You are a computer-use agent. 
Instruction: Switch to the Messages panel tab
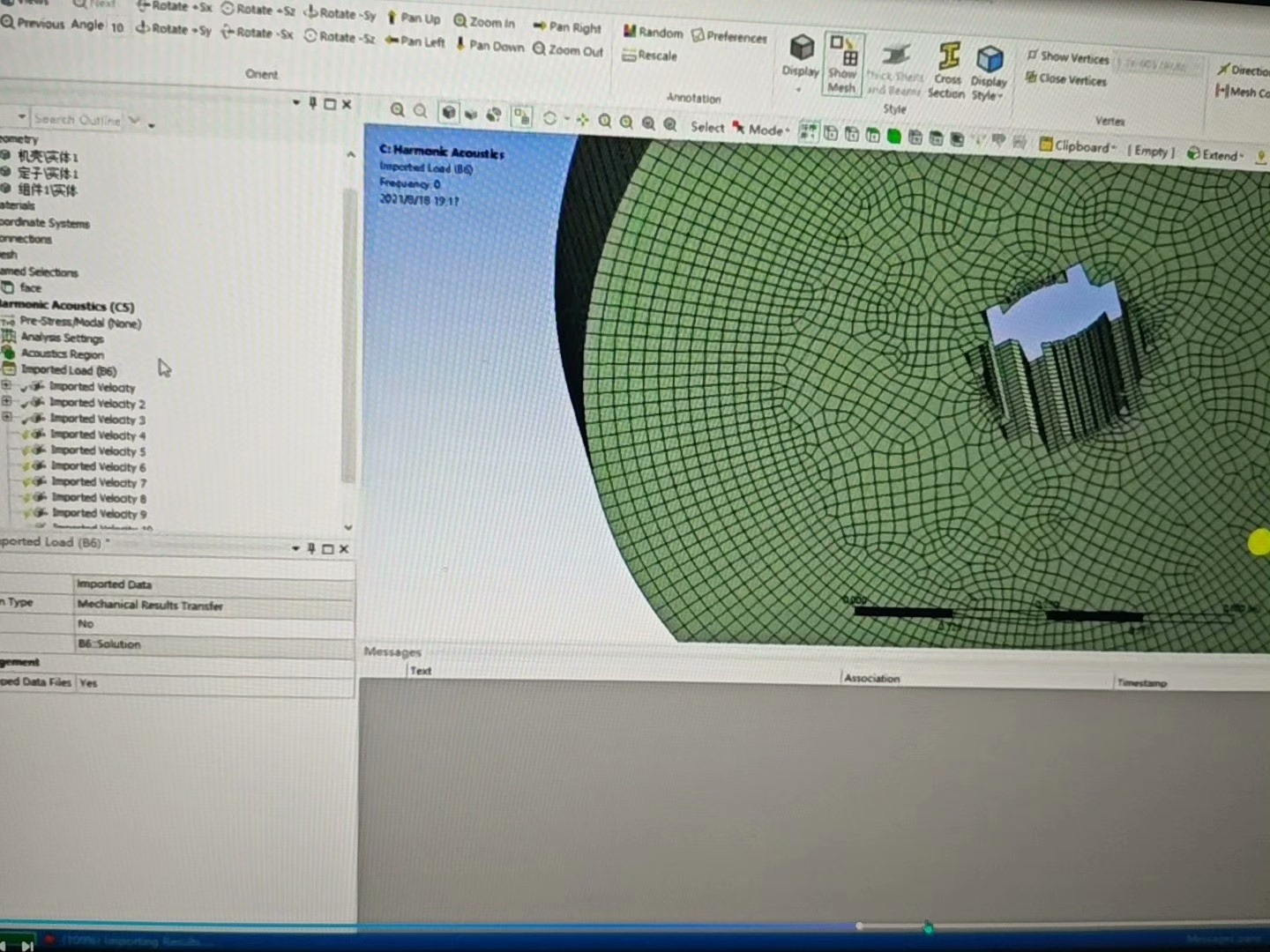click(392, 651)
